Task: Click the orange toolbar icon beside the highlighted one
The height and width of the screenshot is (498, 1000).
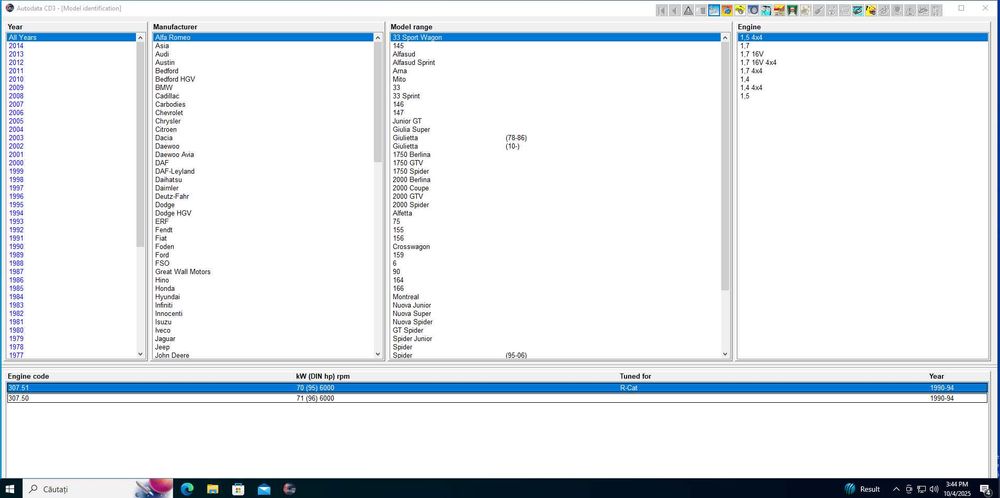Action: [x=727, y=10]
